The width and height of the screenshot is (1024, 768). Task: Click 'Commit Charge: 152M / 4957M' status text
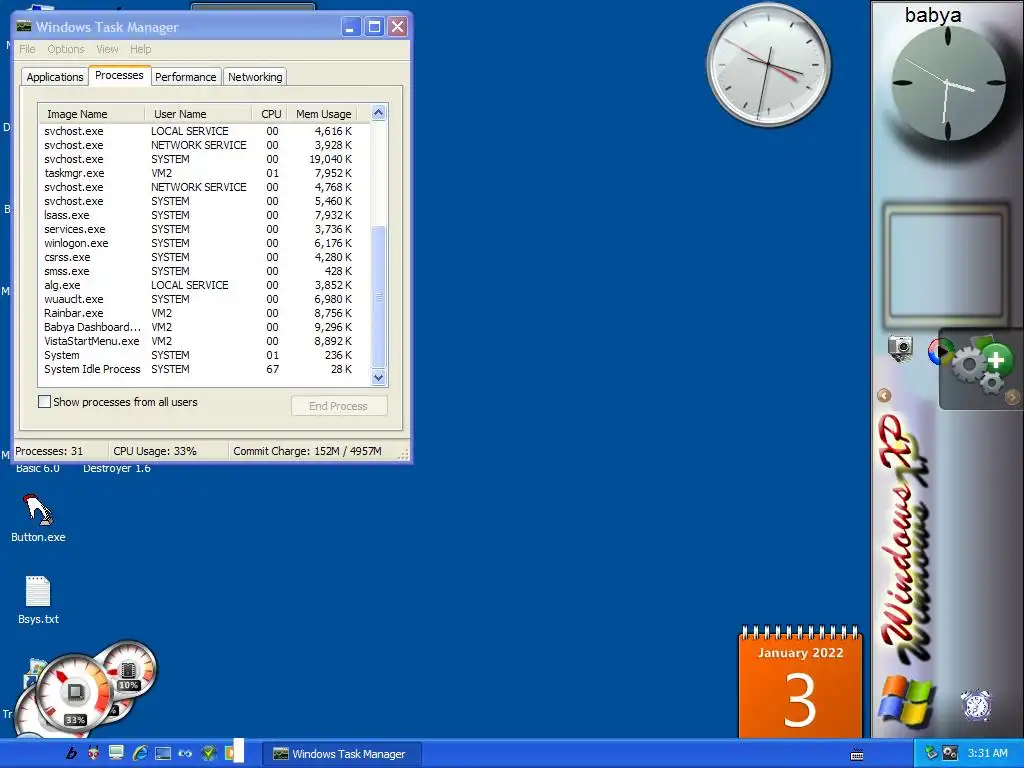pyautogui.click(x=307, y=451)
